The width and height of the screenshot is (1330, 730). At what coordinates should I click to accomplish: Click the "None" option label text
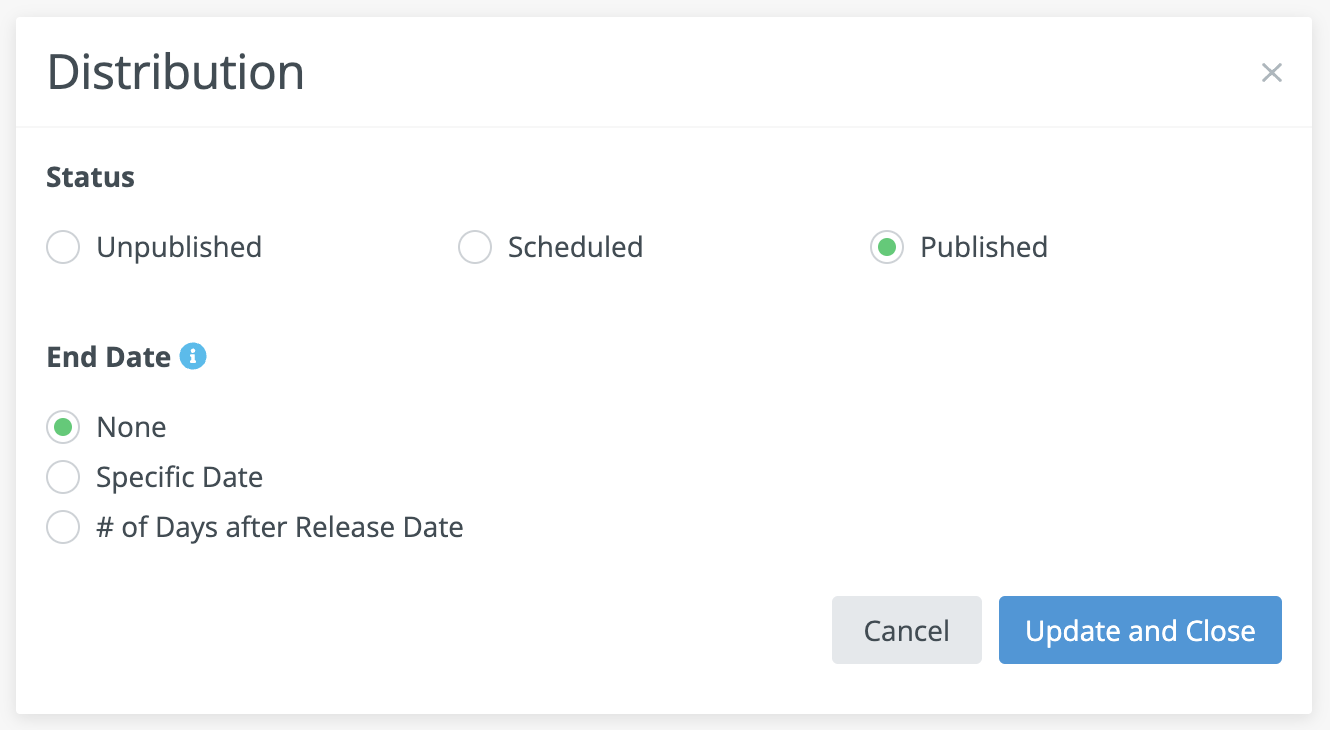point(131,427)
